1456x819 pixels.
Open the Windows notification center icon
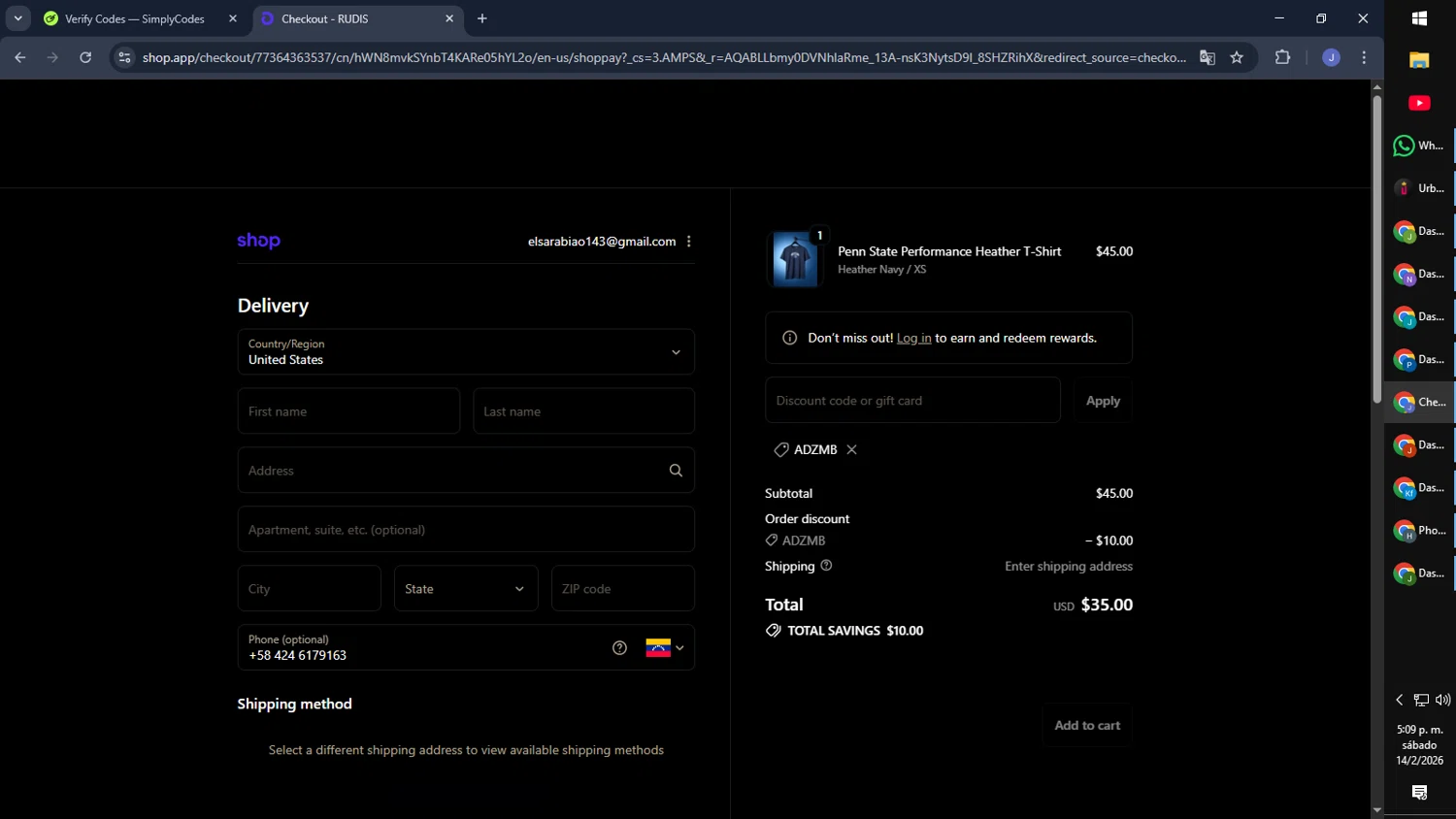coord(1419,793)
